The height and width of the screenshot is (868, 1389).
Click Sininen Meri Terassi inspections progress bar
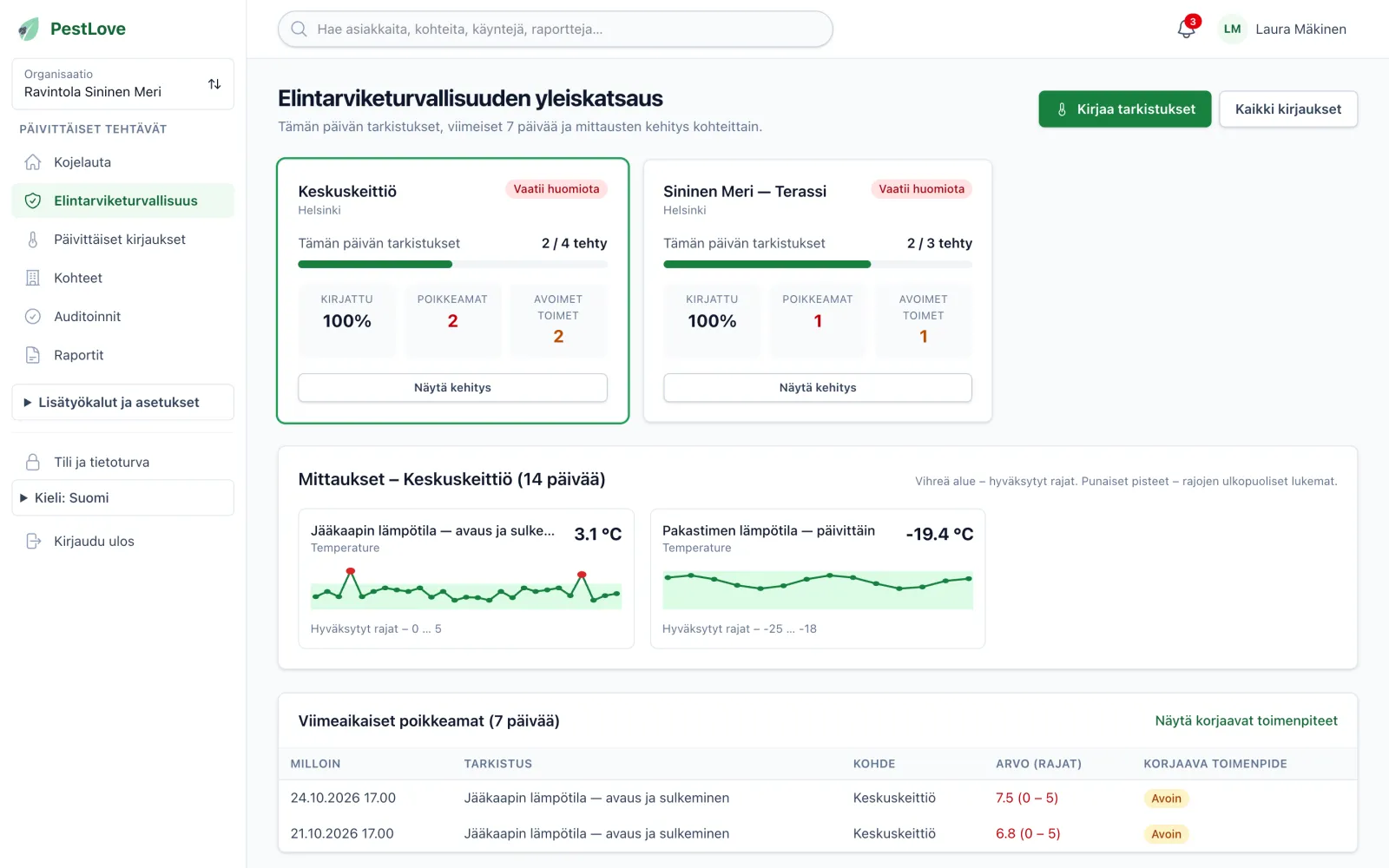[x=818, y=264]
